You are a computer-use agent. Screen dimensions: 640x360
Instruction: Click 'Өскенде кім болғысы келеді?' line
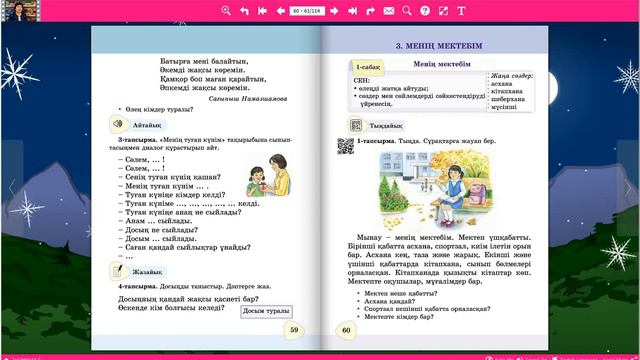point(171,308)
